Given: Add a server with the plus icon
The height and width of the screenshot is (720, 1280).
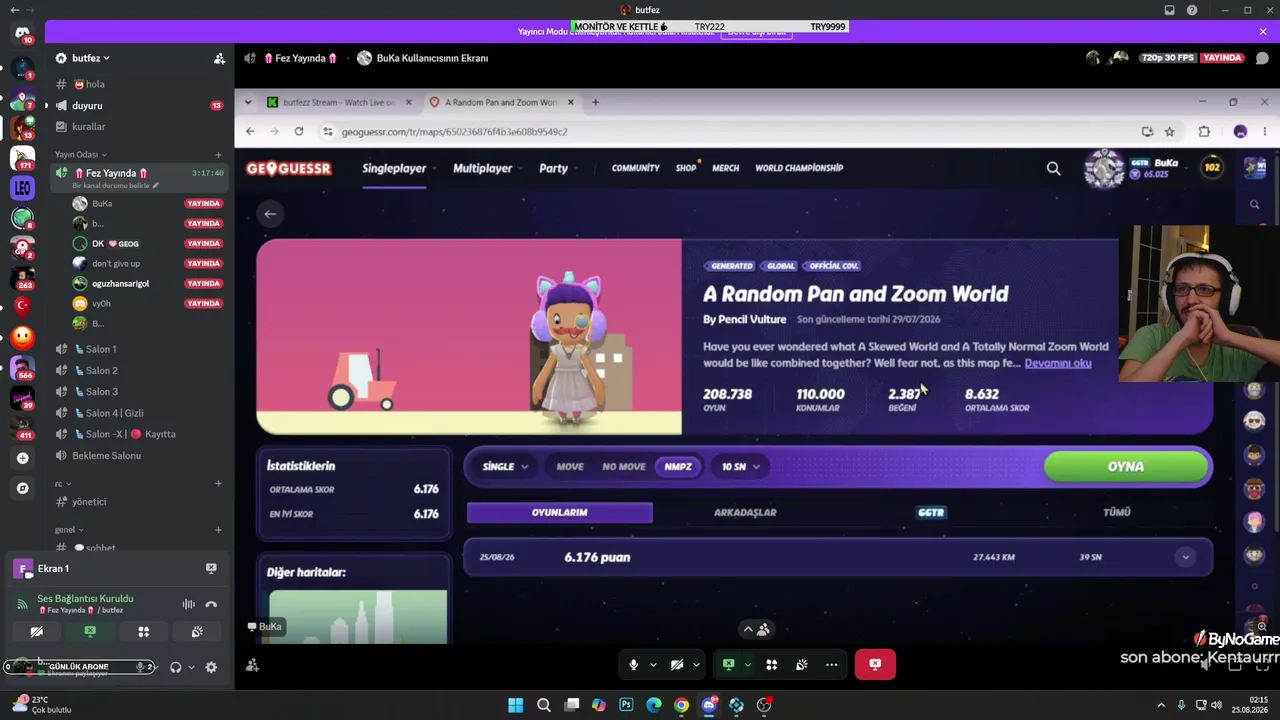Looking at the screenshot, I should point(22,458).
